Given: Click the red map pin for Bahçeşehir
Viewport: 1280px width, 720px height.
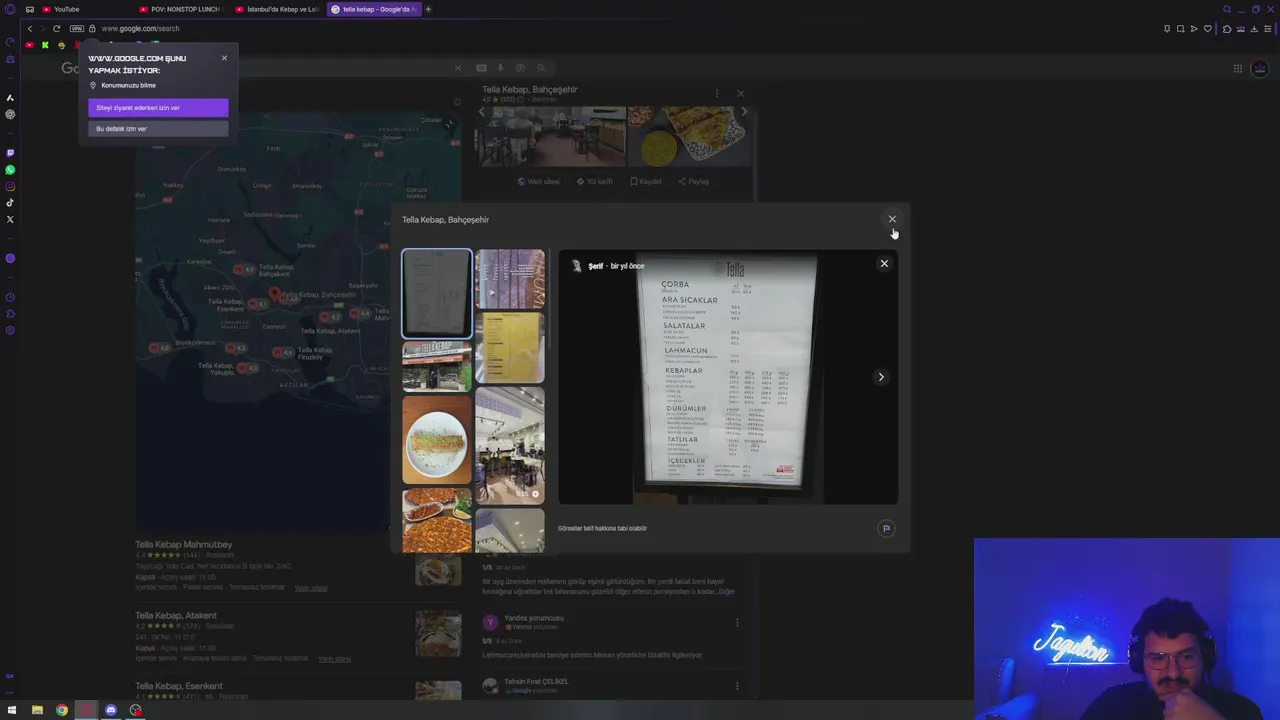Looking at the screenshot, I should 274,294.
